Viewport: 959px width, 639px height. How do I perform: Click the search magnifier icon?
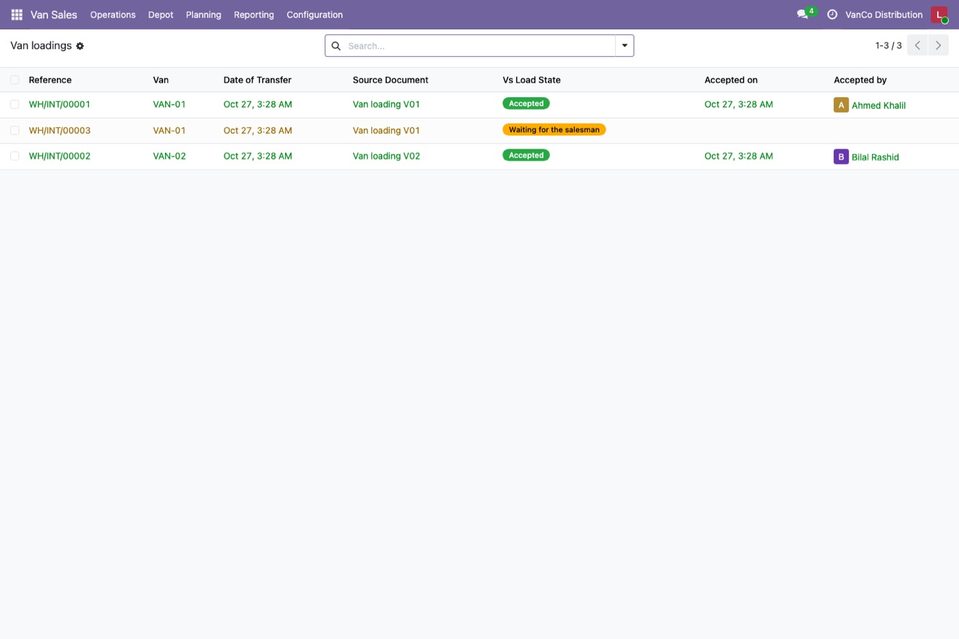click(x=336, y=46)
